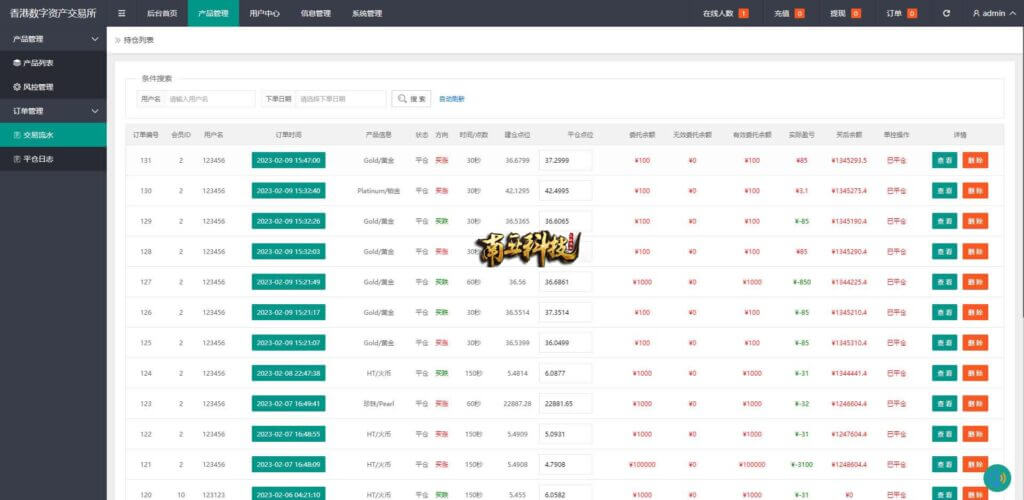Click the 香港数字资产交易所 site title
The image size is (1024, 500).
click(53, 13)
